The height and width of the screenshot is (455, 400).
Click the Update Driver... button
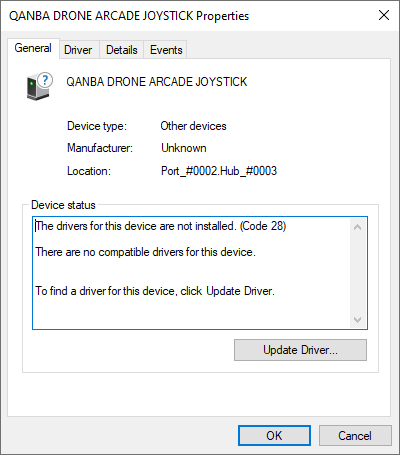tap(300, 350)
